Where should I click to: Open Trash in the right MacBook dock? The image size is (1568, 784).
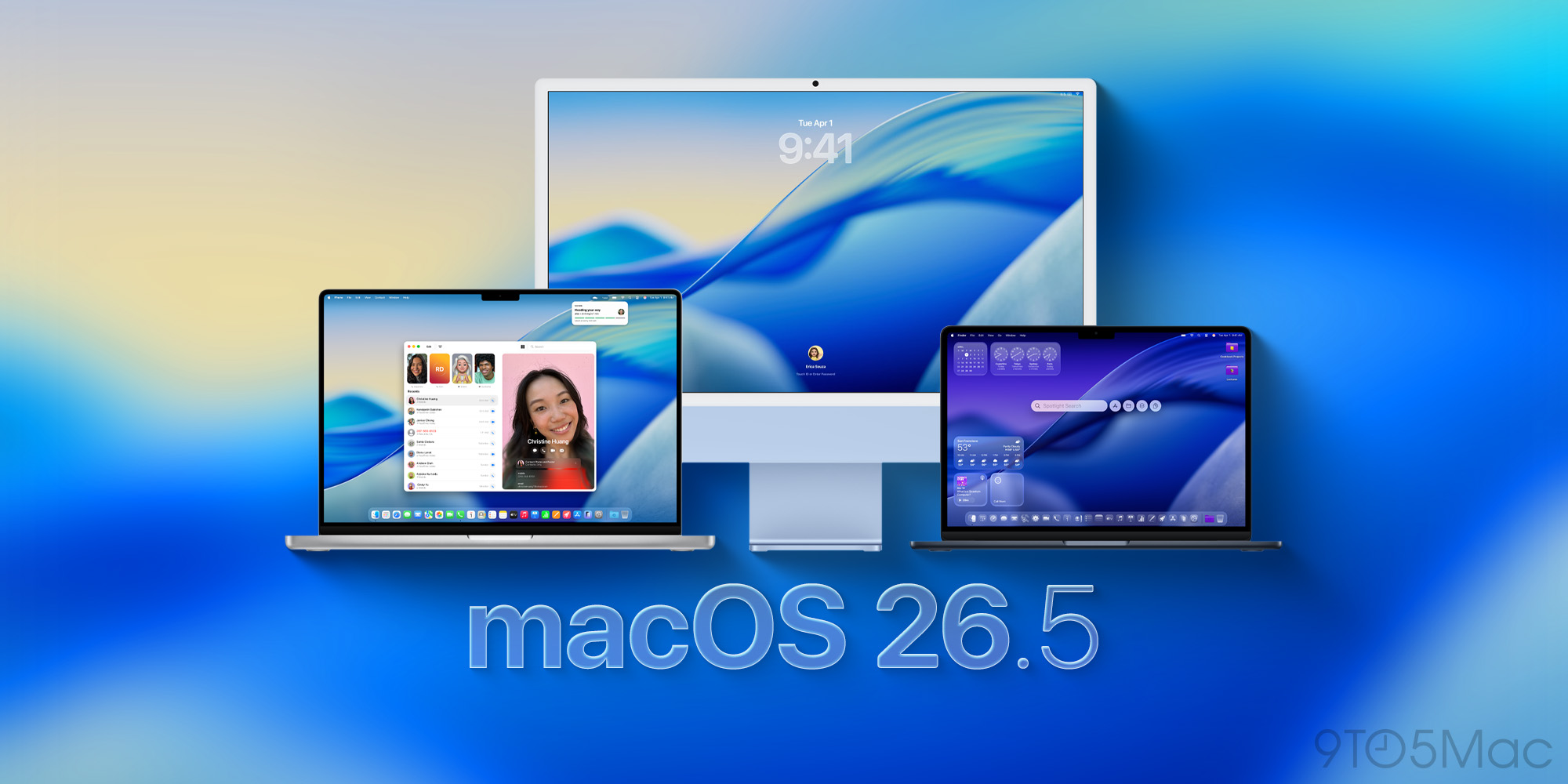point(1220,518)
